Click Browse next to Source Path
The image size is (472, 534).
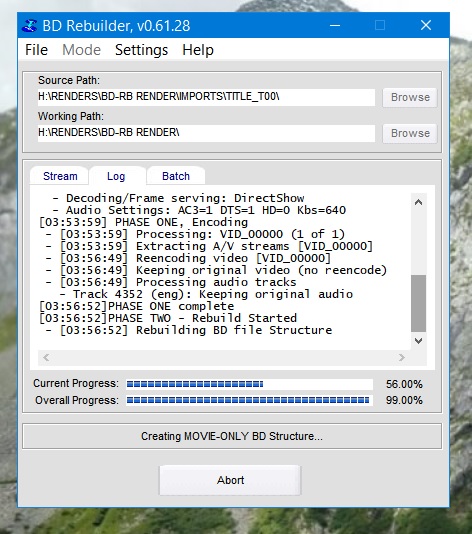410,97
